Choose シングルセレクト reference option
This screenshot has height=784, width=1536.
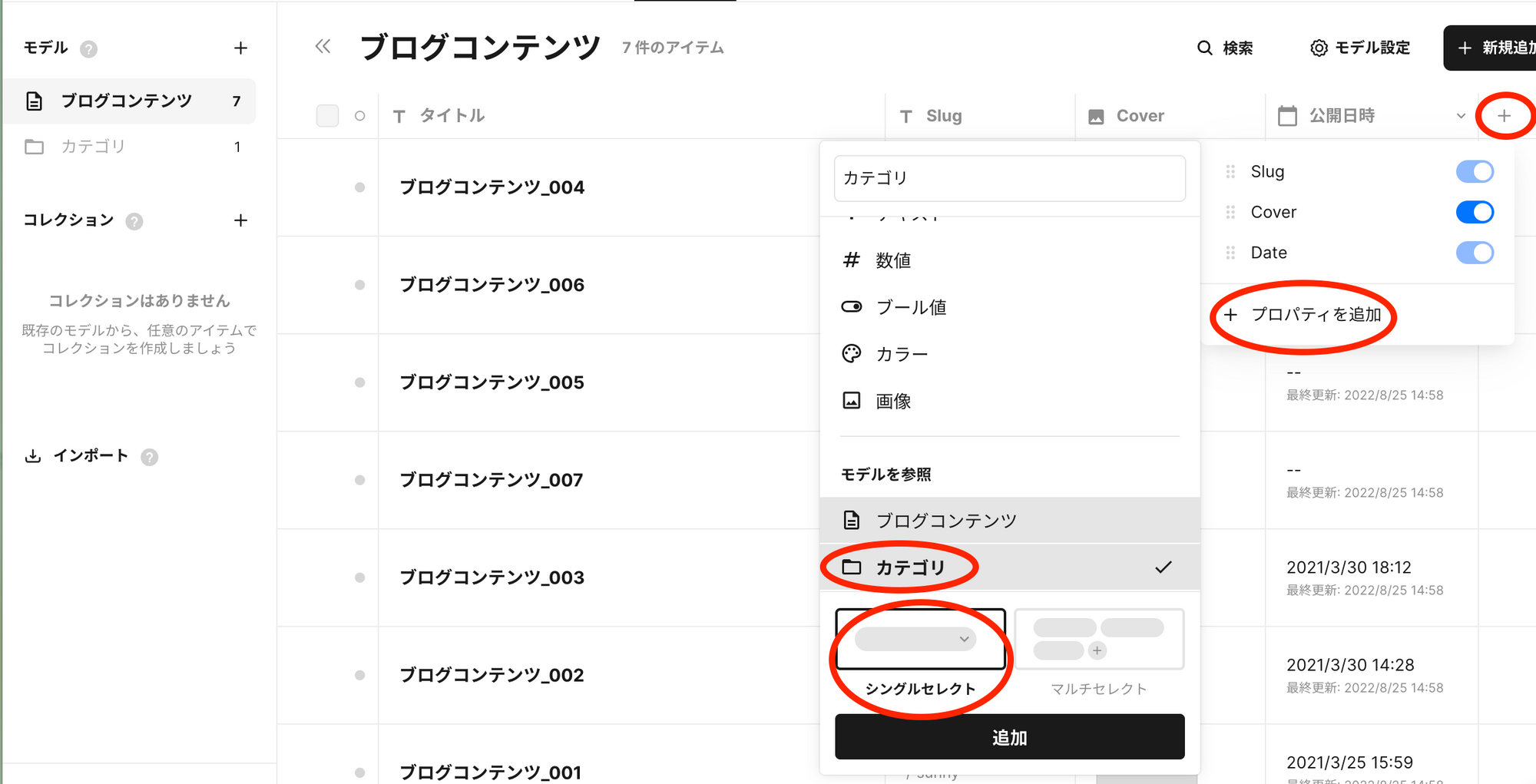pyautogui.click(x=920, y=653)
